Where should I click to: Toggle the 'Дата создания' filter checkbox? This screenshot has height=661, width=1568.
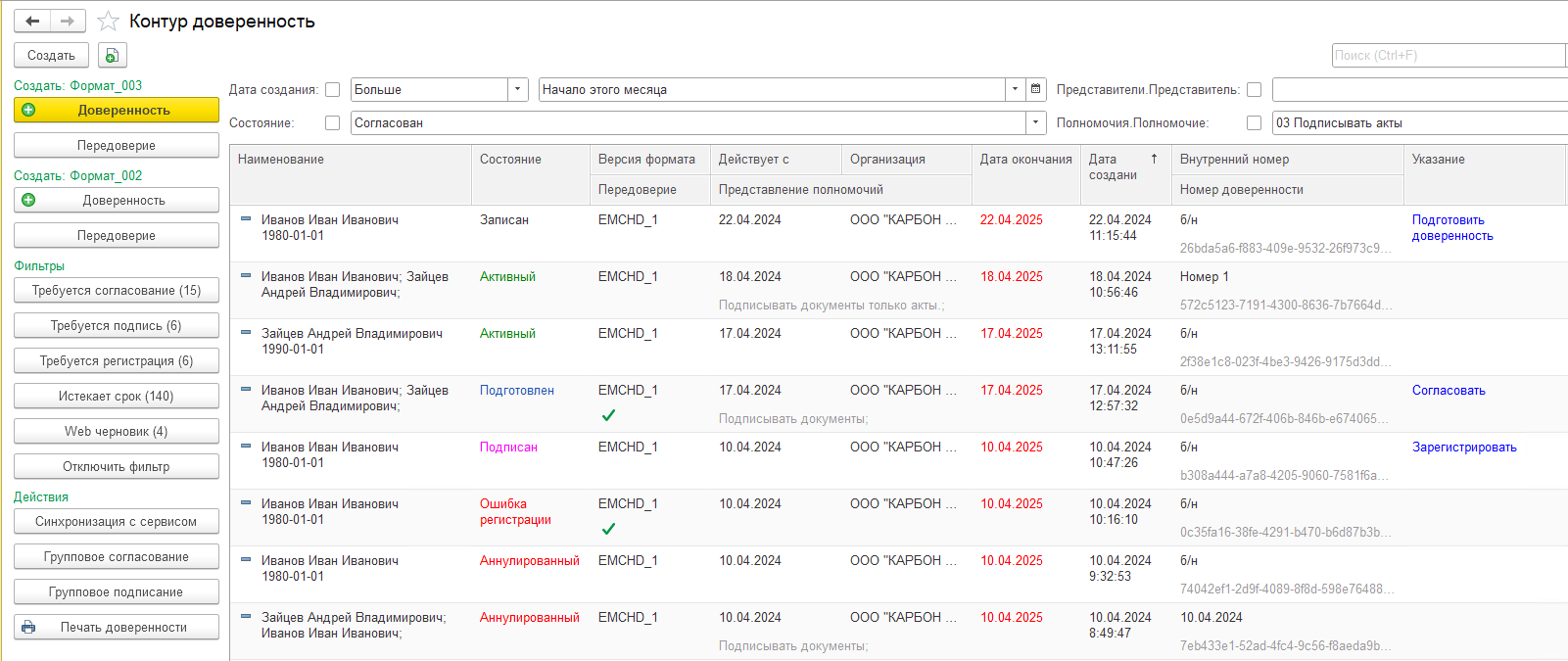tap(333, 89)
